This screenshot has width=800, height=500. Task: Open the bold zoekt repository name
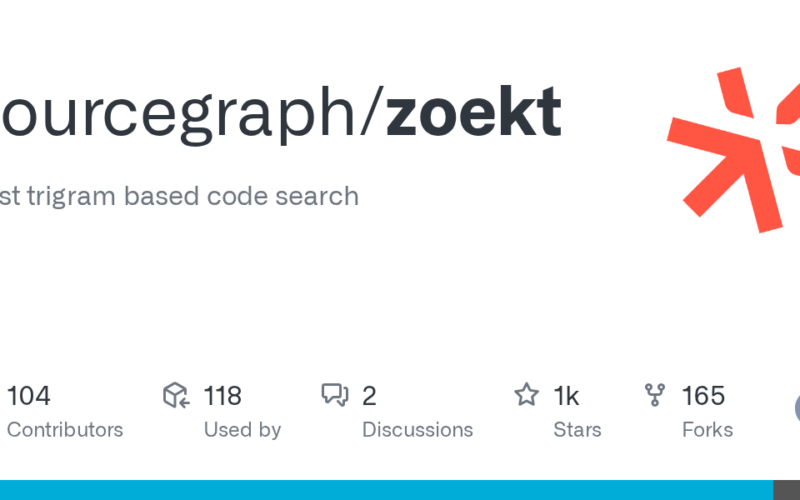473,113
